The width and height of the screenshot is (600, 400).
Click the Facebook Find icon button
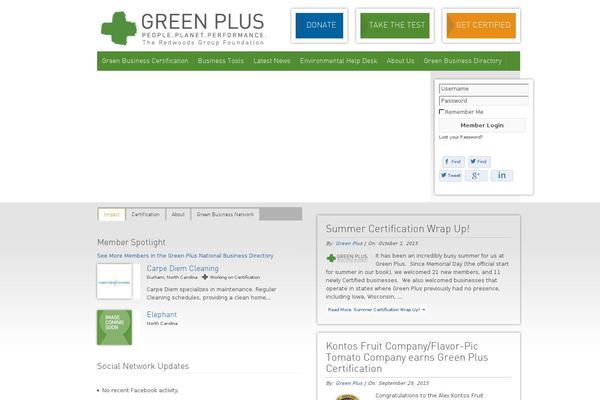point(453,162)
